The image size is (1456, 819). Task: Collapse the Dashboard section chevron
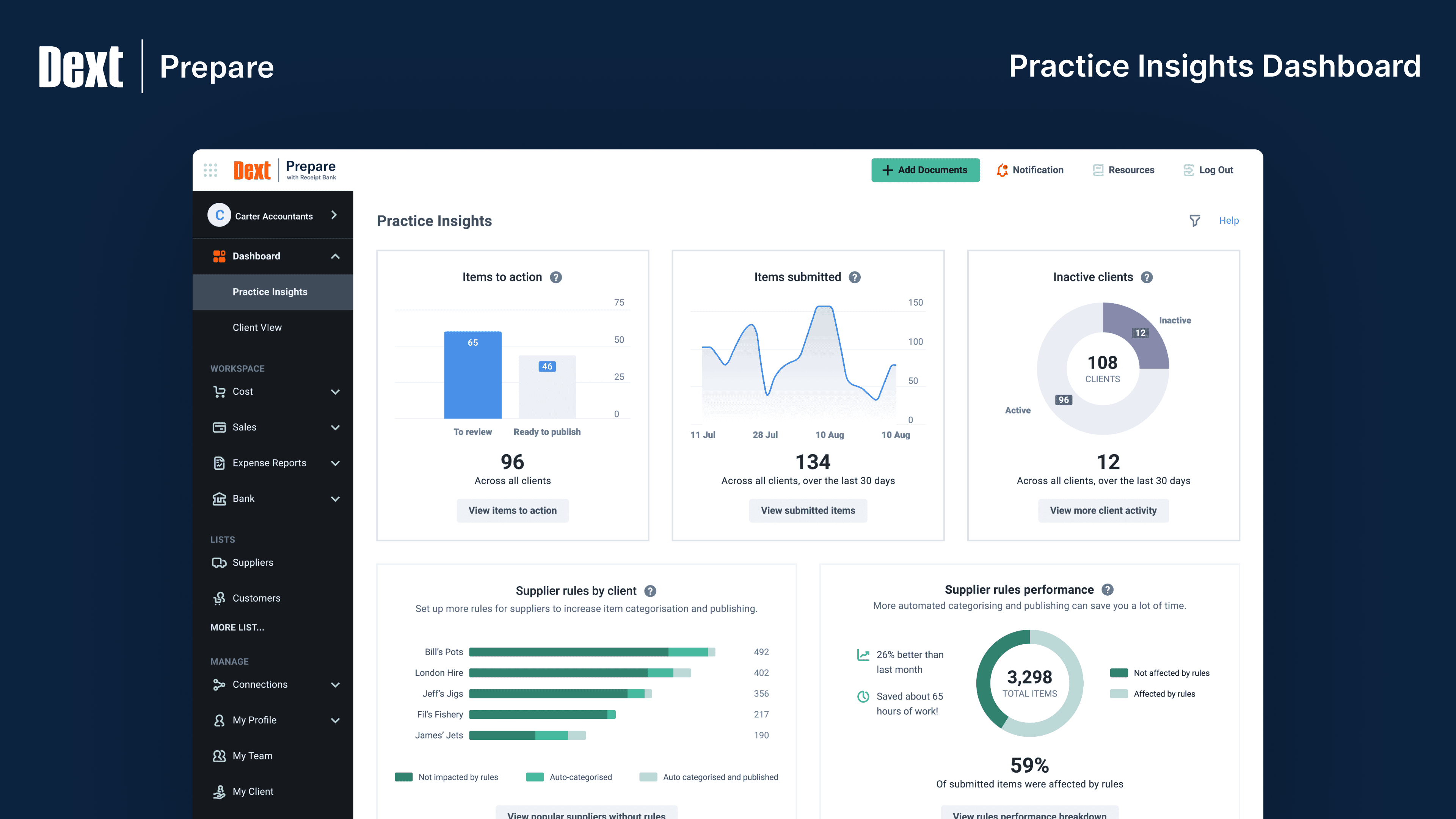click(335, 256)
